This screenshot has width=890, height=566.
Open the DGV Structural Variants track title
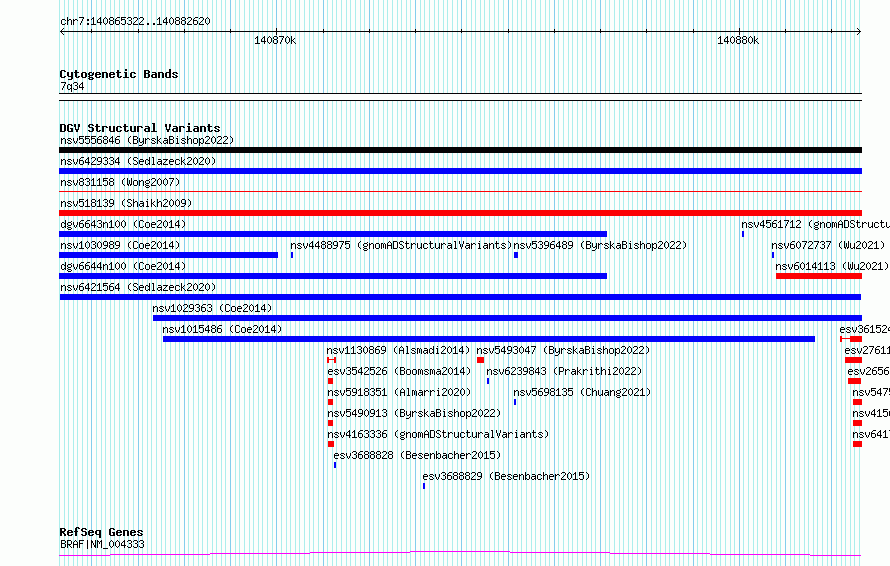(140, 128)
